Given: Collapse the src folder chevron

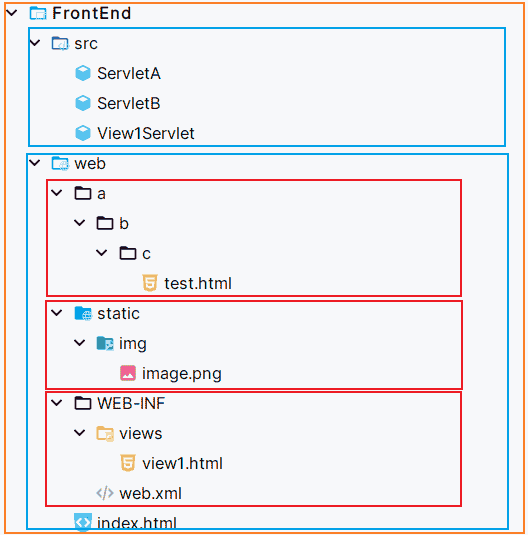Looking at the screenshot, I should [x=35, y=43].
